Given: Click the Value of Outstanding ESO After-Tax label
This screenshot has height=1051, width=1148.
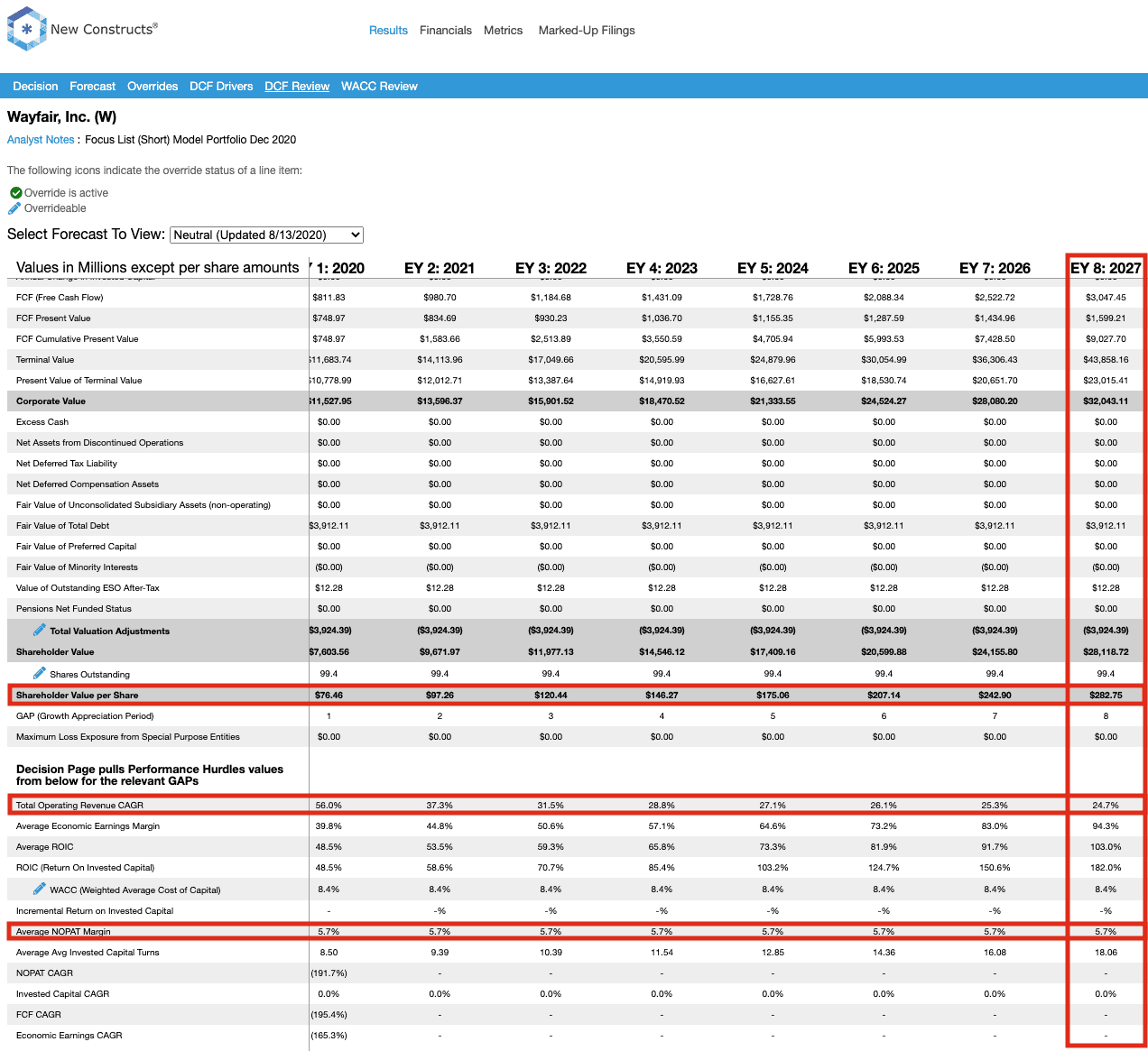Looking at the screenshot, I should click(88, 588).
